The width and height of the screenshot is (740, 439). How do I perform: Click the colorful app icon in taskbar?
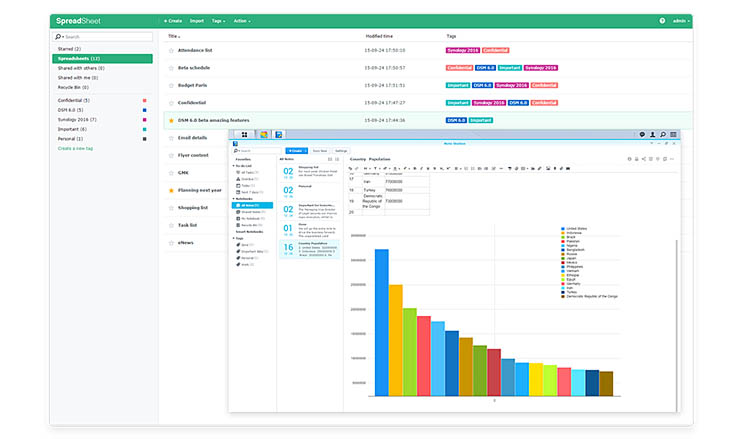264,134
